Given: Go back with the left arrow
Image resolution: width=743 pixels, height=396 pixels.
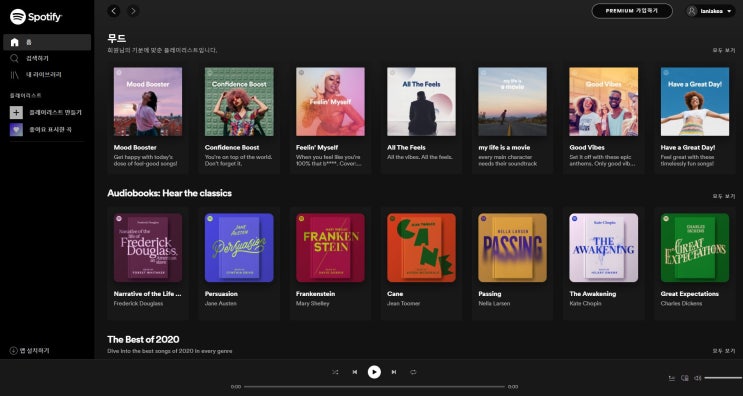Looking at the screenshot, I should pyautogui.click(x=114, y=11).
